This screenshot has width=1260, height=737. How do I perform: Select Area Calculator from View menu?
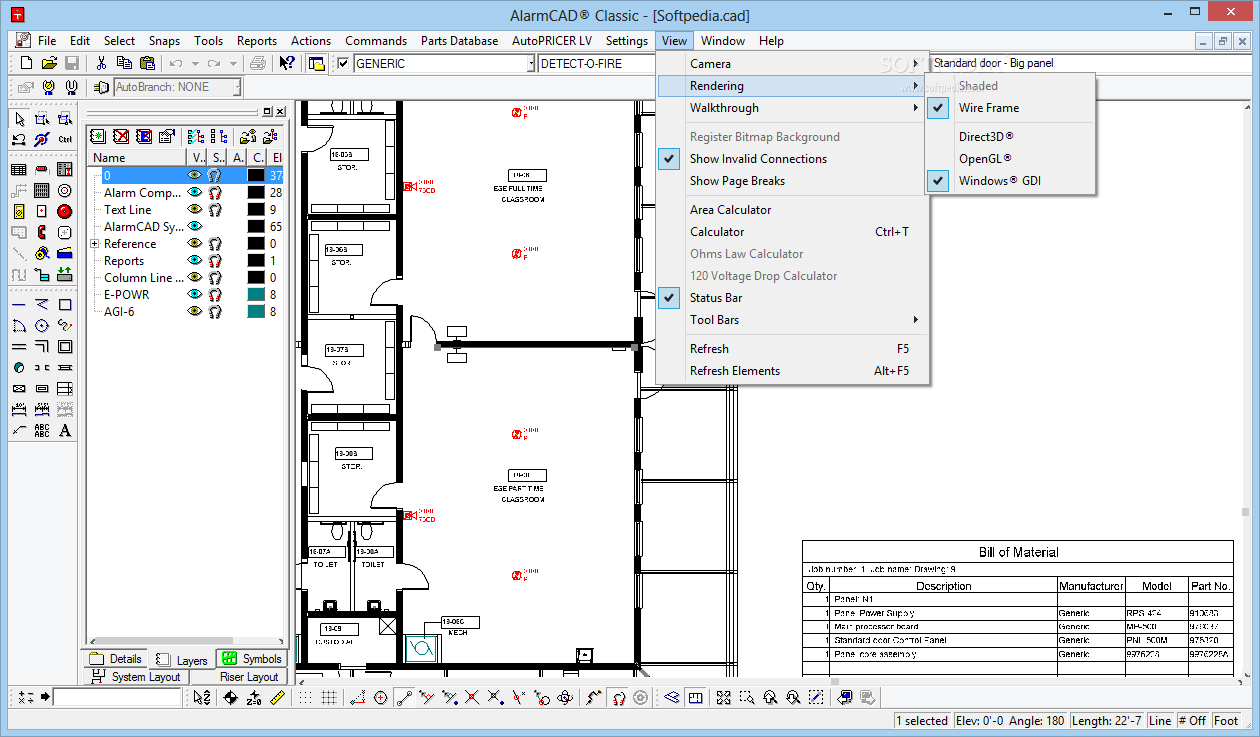731,210
